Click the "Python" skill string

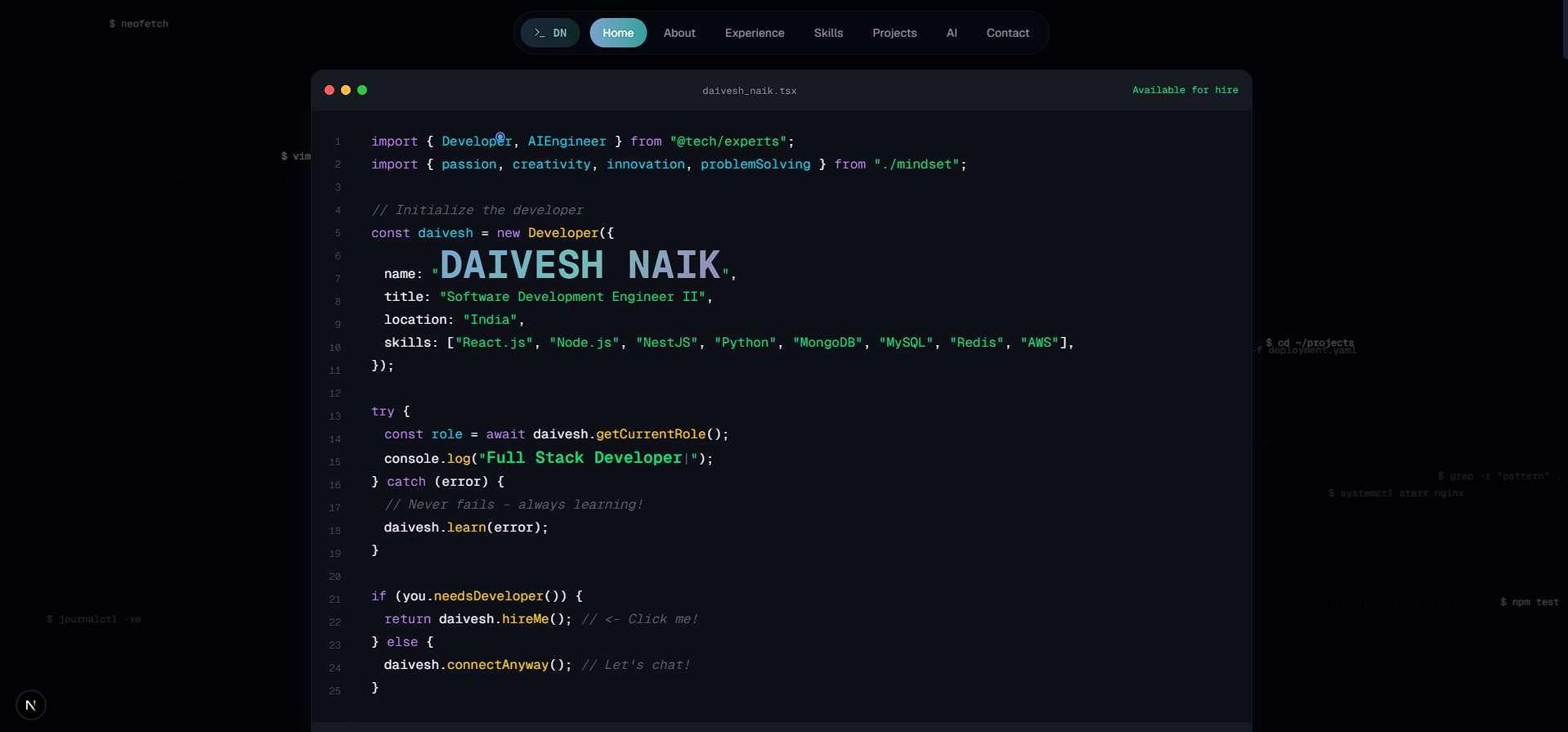tap(746, 343)
